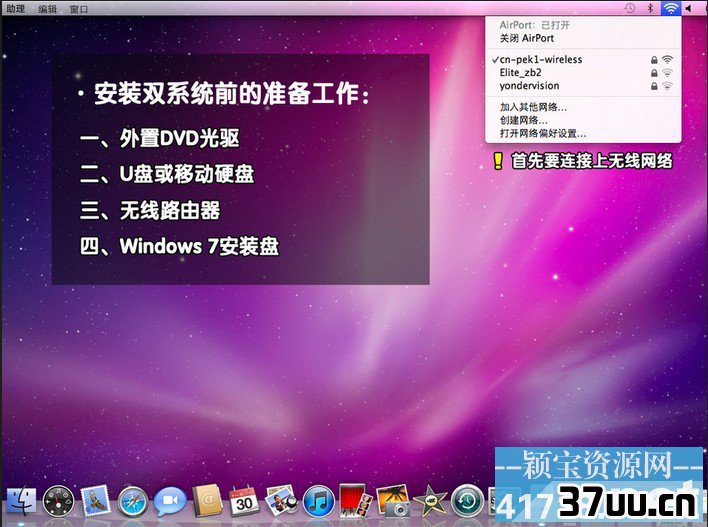Open 打开网络偏好设置... entry

coord(583,134)
